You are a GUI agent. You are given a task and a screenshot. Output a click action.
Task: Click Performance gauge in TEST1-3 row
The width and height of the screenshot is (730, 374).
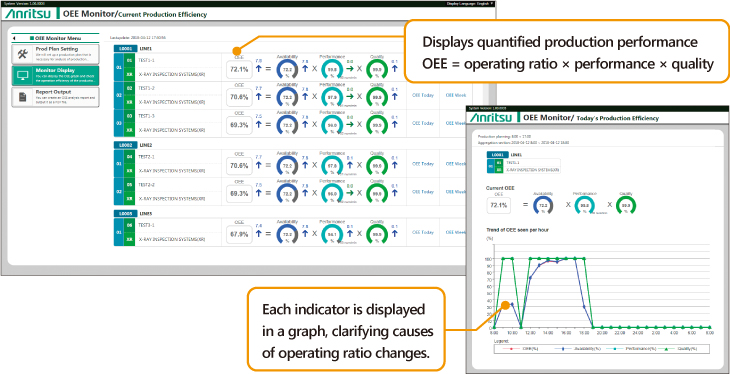click(x=331, y=124)
